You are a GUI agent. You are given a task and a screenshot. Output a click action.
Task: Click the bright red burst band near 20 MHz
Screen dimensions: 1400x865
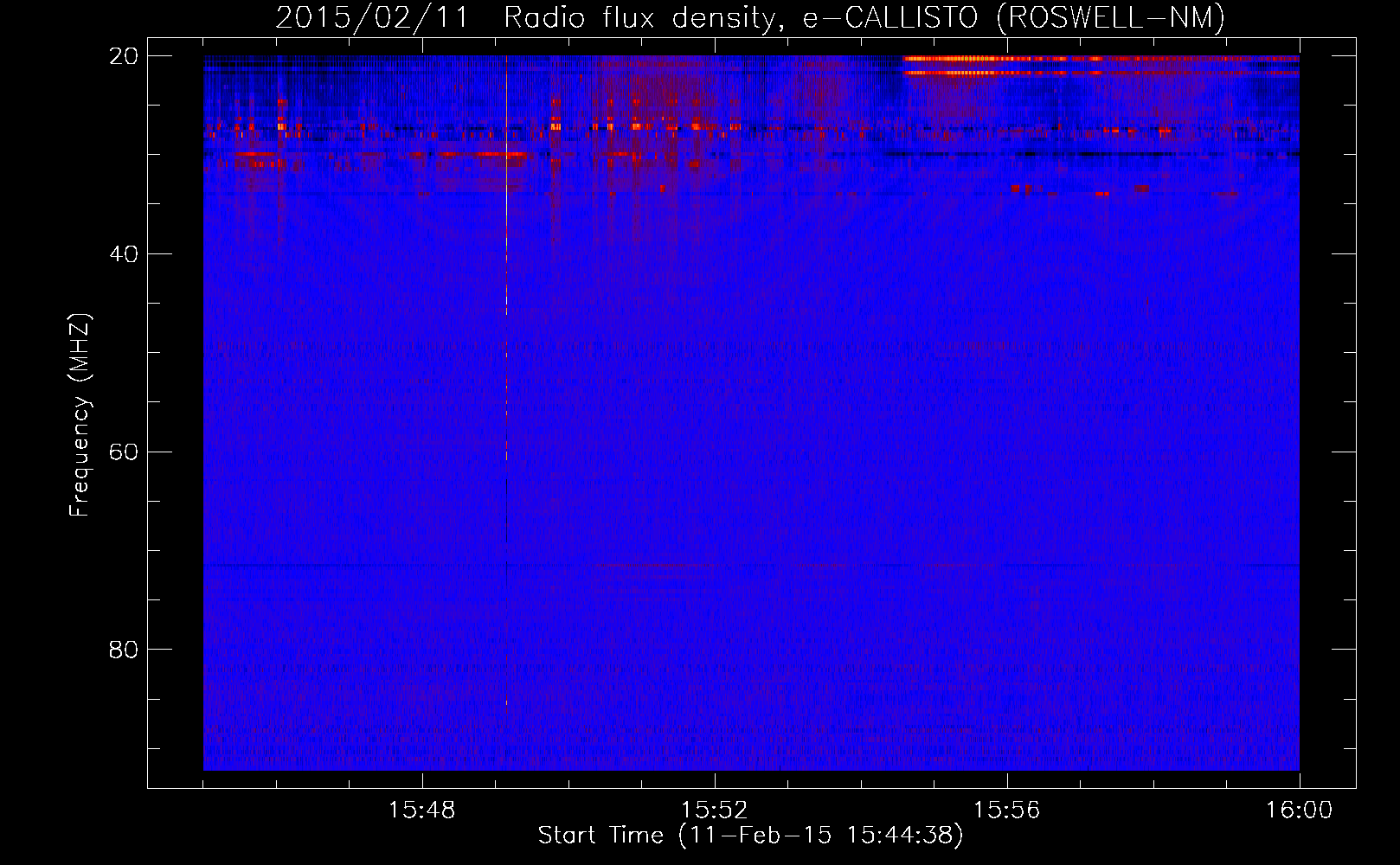[x=1101, y=66]
